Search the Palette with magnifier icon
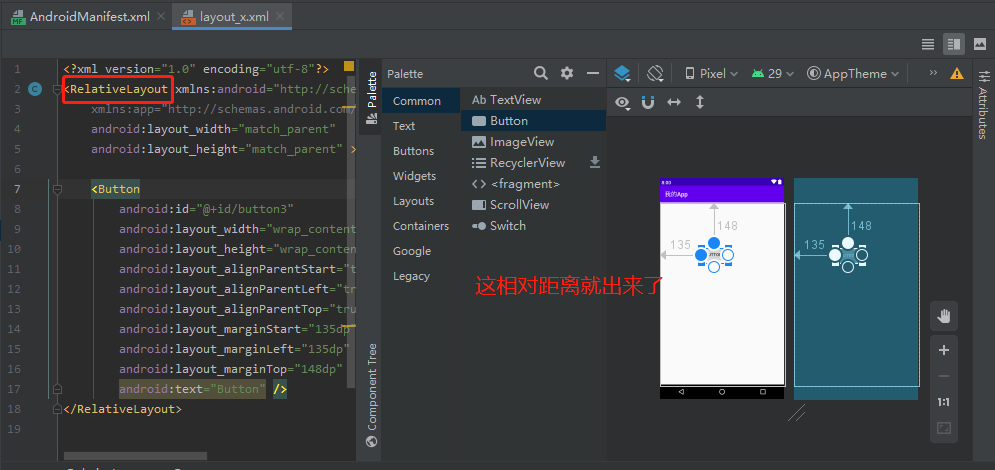This screenshot has height=470, width=995. (x=541, y=74)
